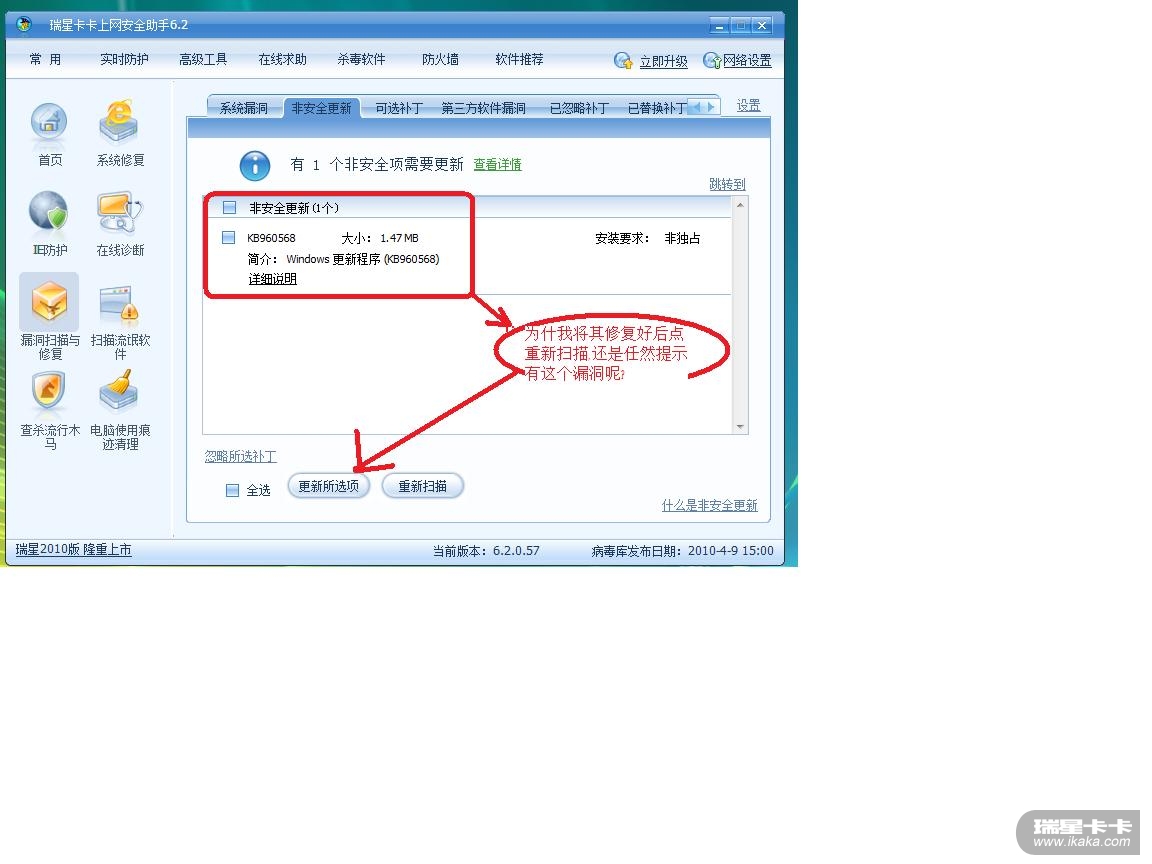The image size is (1152, 864).
Task: Click the KB960568 patch name
Action: click(x=271, y=238)
